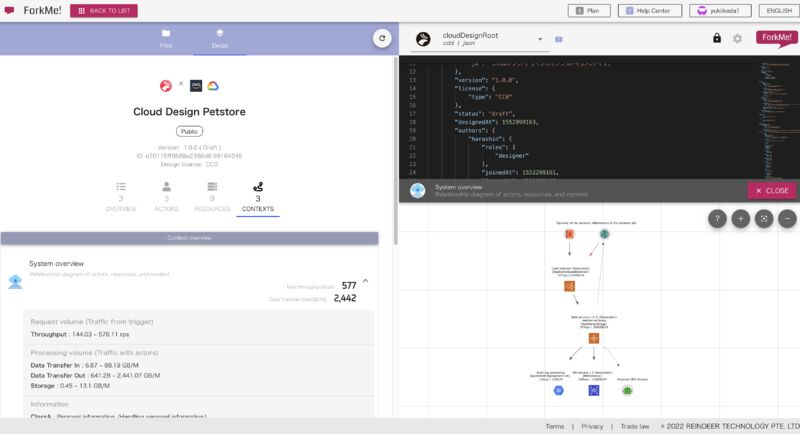Image resolution: width=800 pixels, height=434 pixels.
Task: Zoom out the diagram
Action: (x=787, y=219)
